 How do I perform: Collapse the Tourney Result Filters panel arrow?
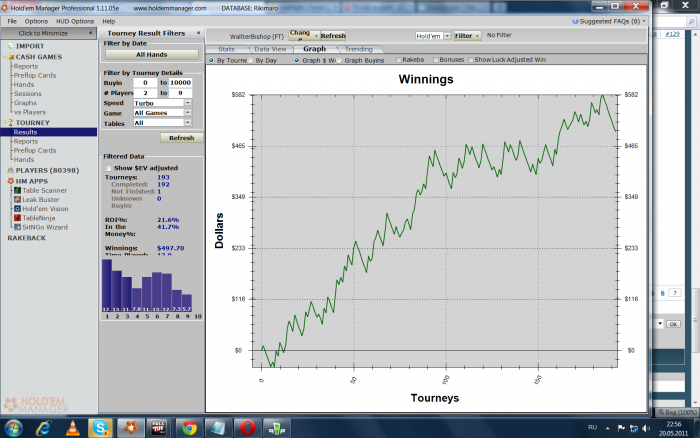(198, 33)
